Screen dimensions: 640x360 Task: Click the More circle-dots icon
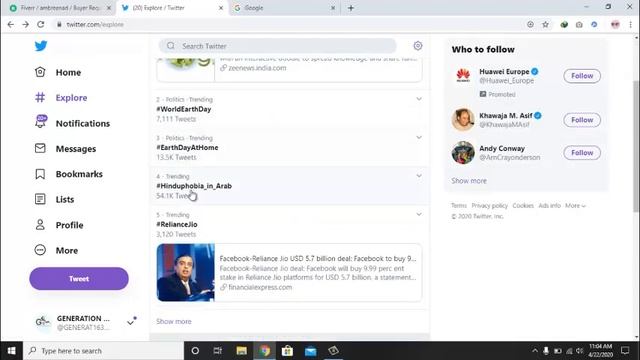pos(40,250)
